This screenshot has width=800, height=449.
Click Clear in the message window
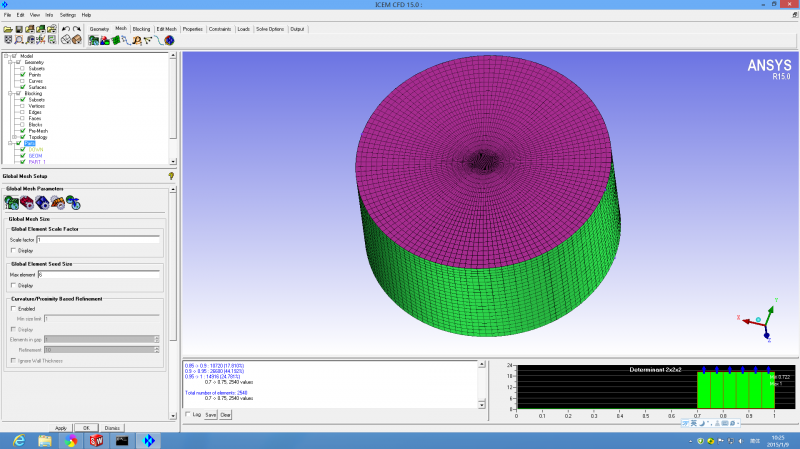coord(225,414)
